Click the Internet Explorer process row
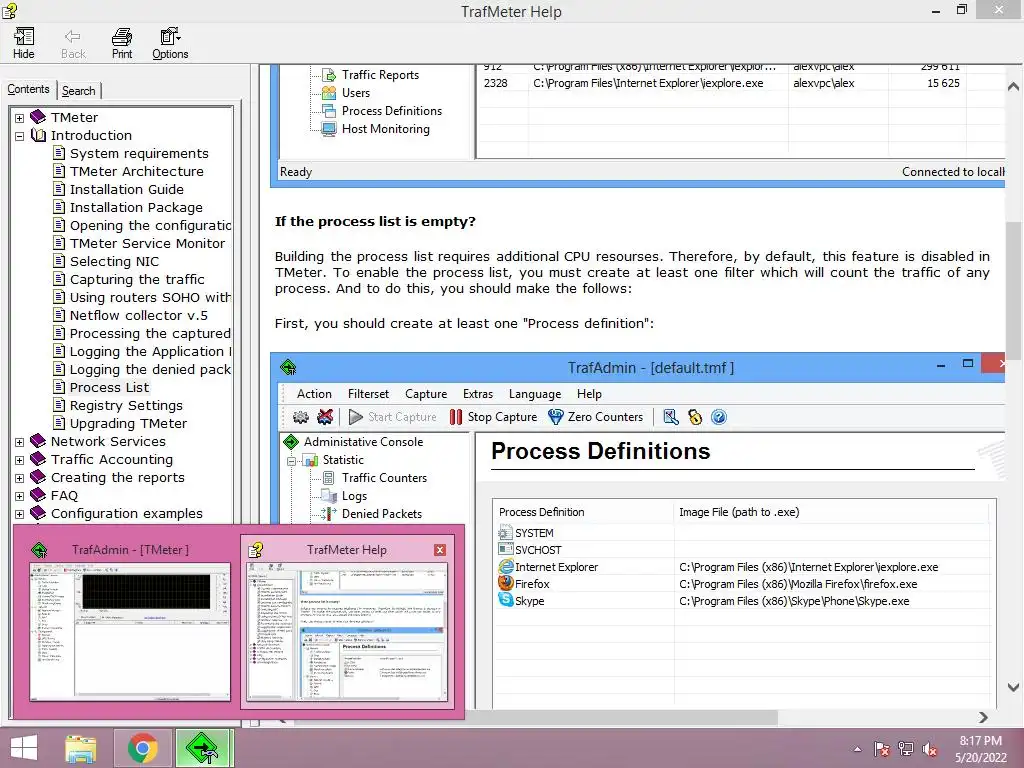The height and width of the screenshot is (768, 1024). click(x=744, y=567)
